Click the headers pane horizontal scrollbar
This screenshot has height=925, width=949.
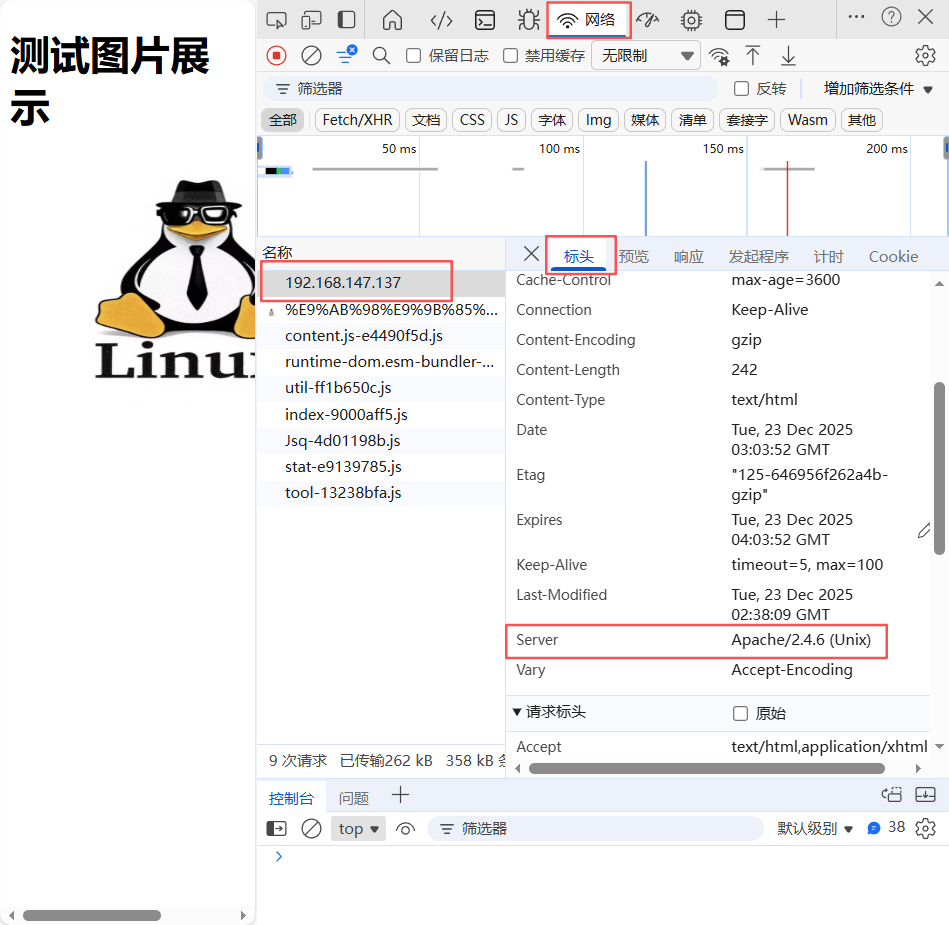tap(707, 768)
